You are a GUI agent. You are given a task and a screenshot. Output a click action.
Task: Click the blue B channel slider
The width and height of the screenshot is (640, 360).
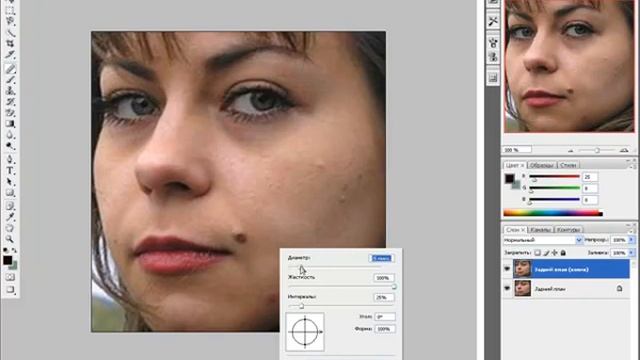point(555,200)
